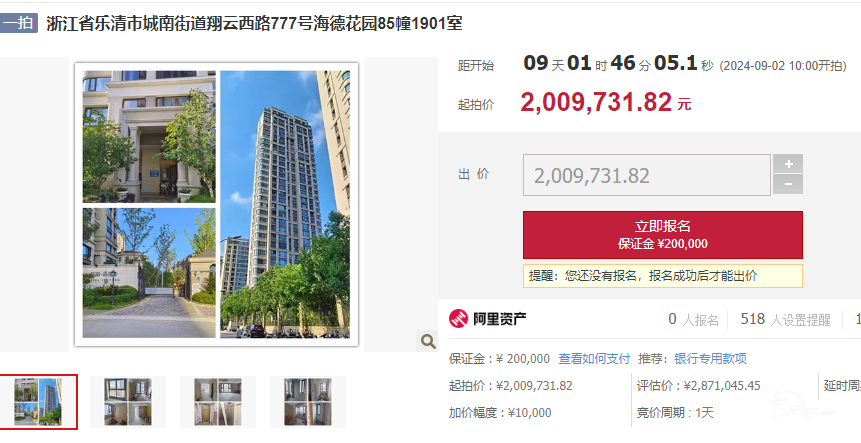Click the 一拍 first-auction badge
Viewport: 861px width, 443px height.
pos(19,24)
